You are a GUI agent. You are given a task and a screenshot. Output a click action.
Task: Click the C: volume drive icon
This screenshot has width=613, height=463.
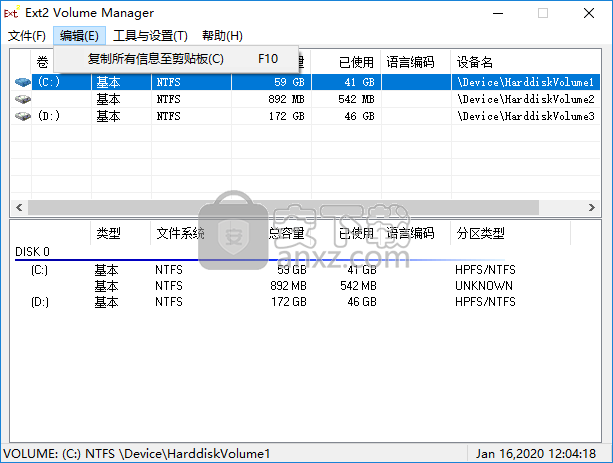pyautogui.click(x=23, y=82)
